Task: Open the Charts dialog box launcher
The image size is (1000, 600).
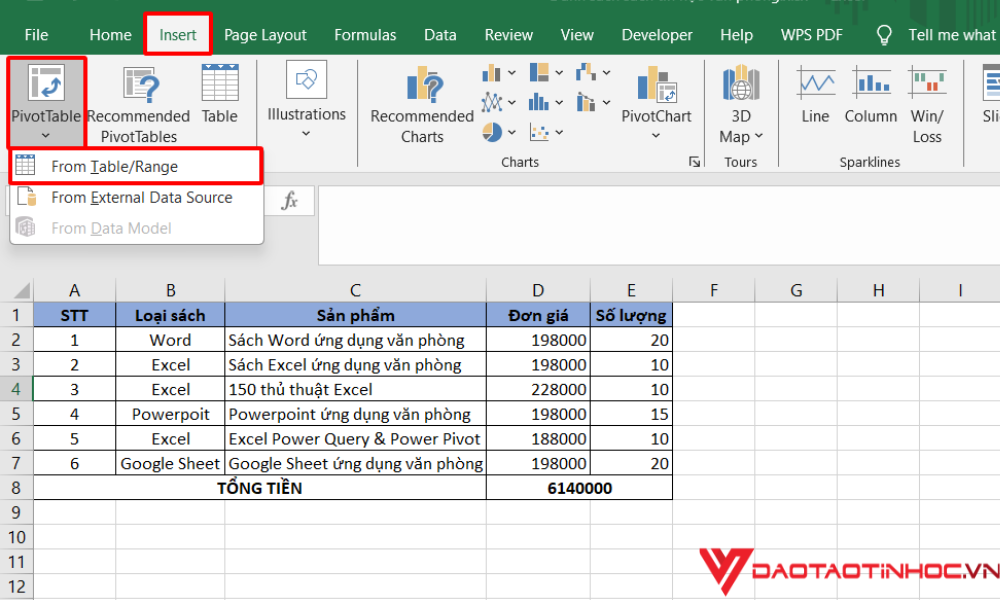Action: coord(694,161)
